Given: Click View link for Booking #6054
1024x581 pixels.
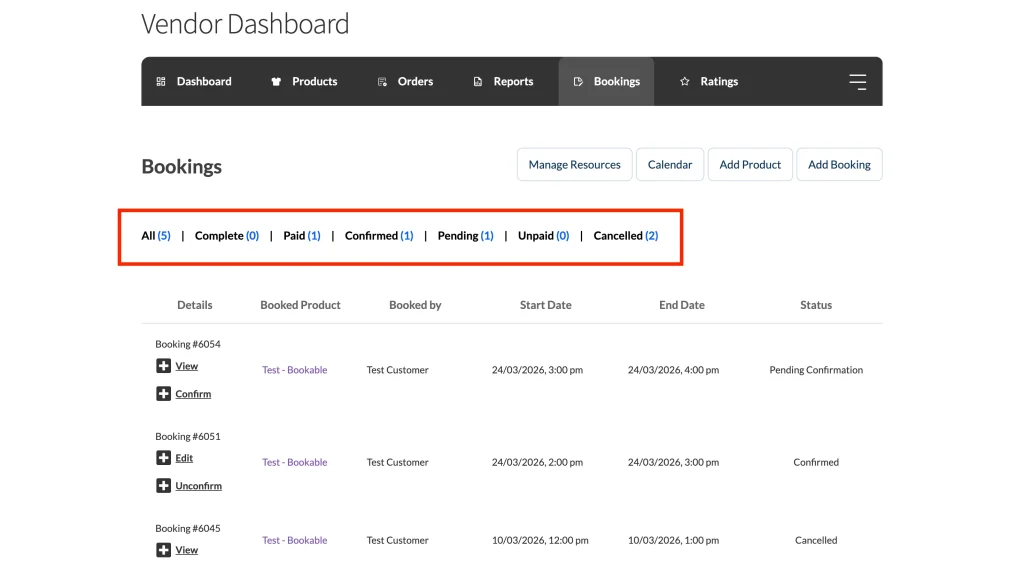Looking at the screenshot, I should coord(186,366).
